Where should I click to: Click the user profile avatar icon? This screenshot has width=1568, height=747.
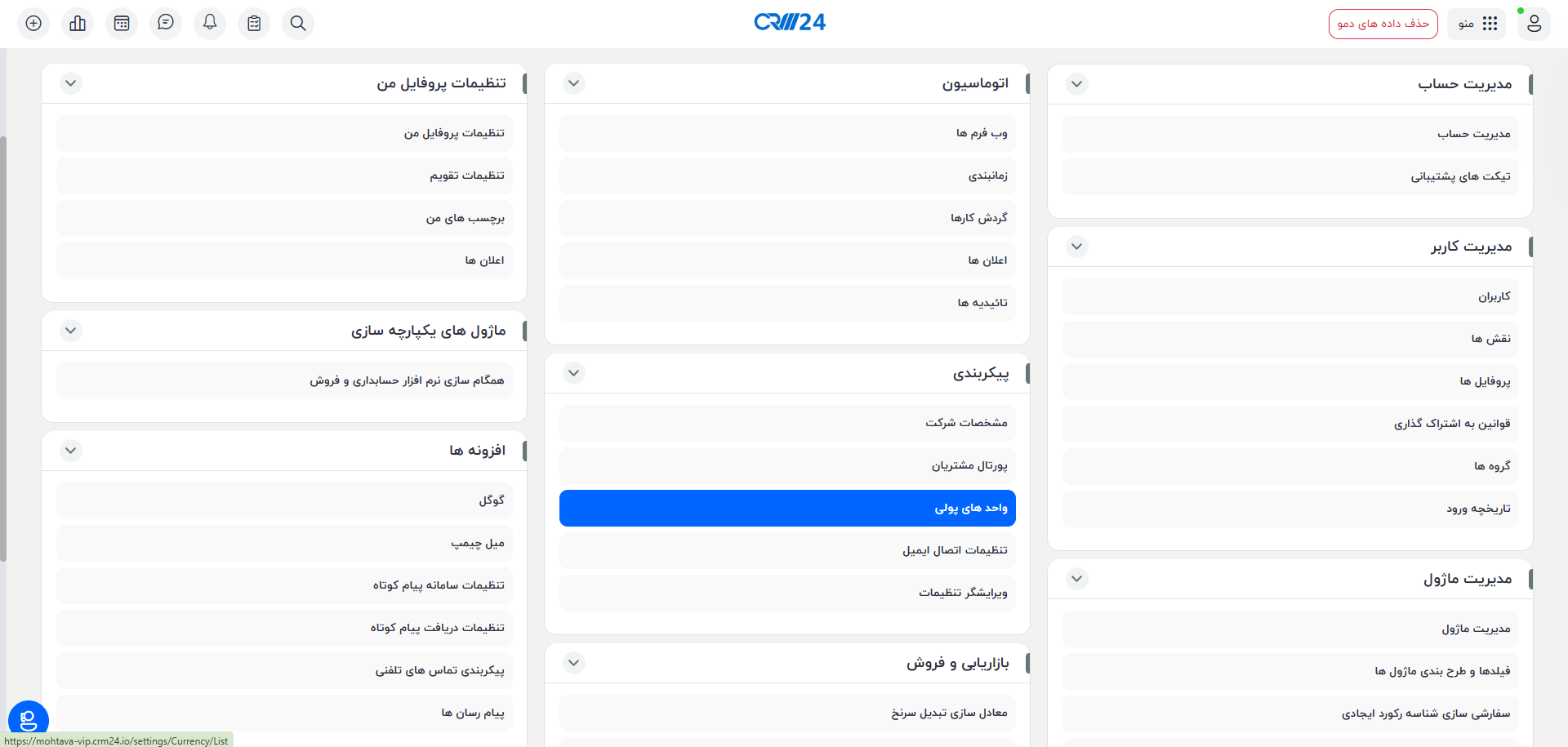pyautogui.click(x=1534, y=24)
